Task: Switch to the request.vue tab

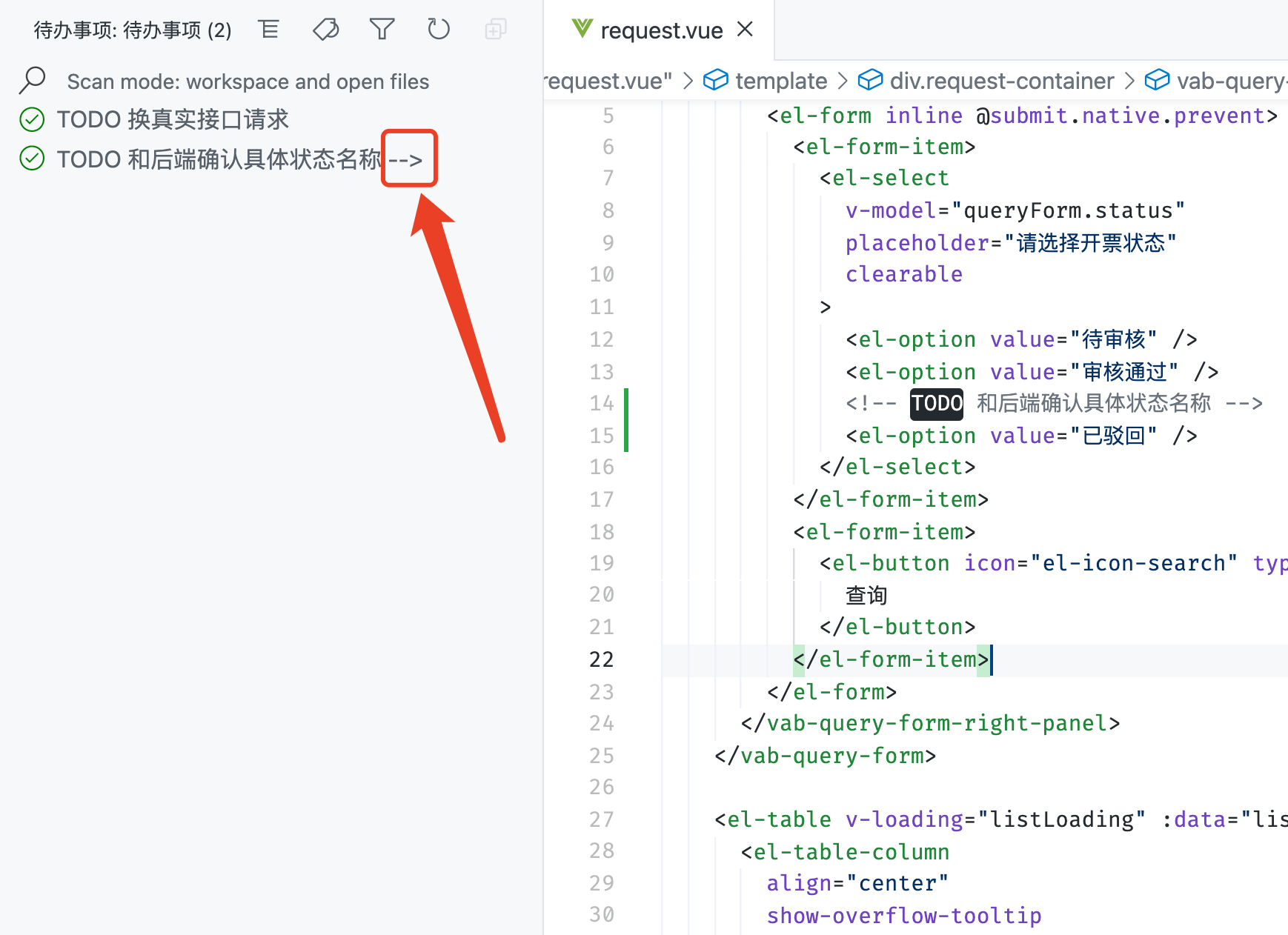Action: pyautogui.click(x=661, y=30)
